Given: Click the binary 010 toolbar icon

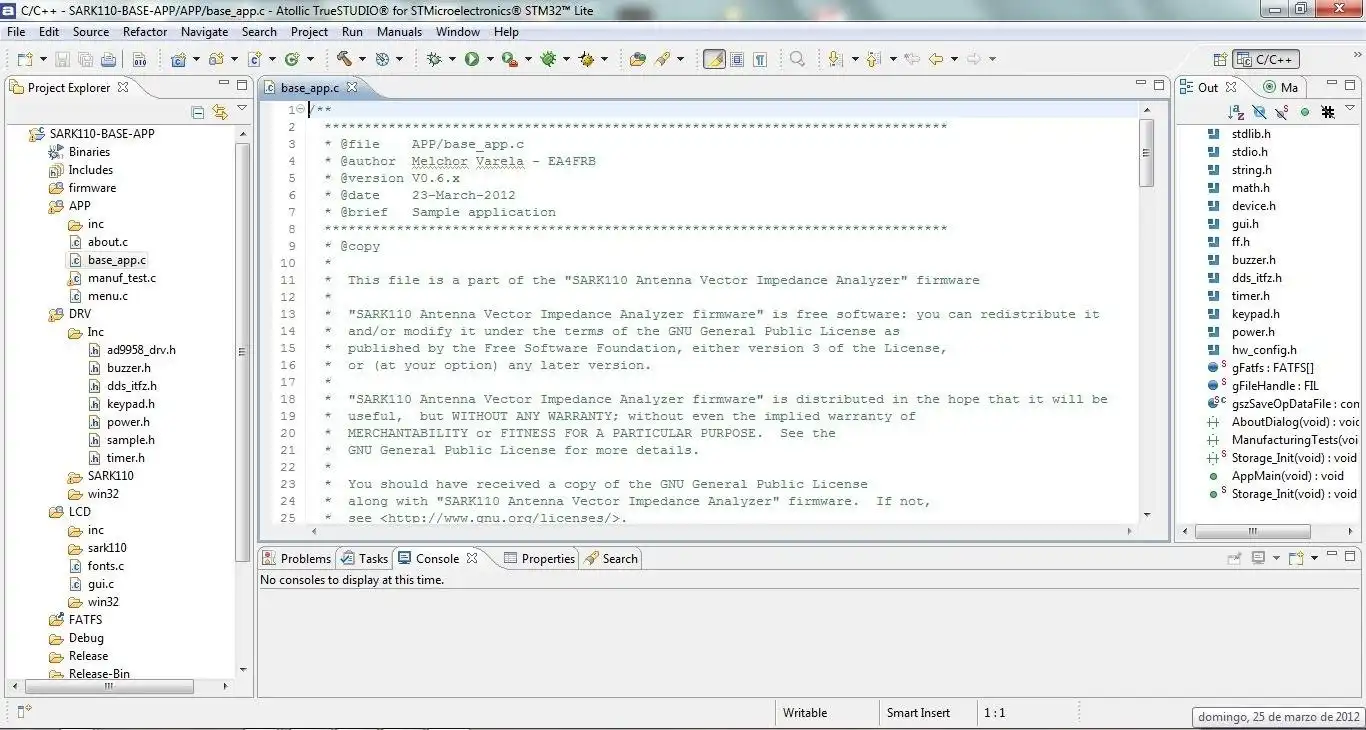Looking at the screenshot, I should (139, 59).
